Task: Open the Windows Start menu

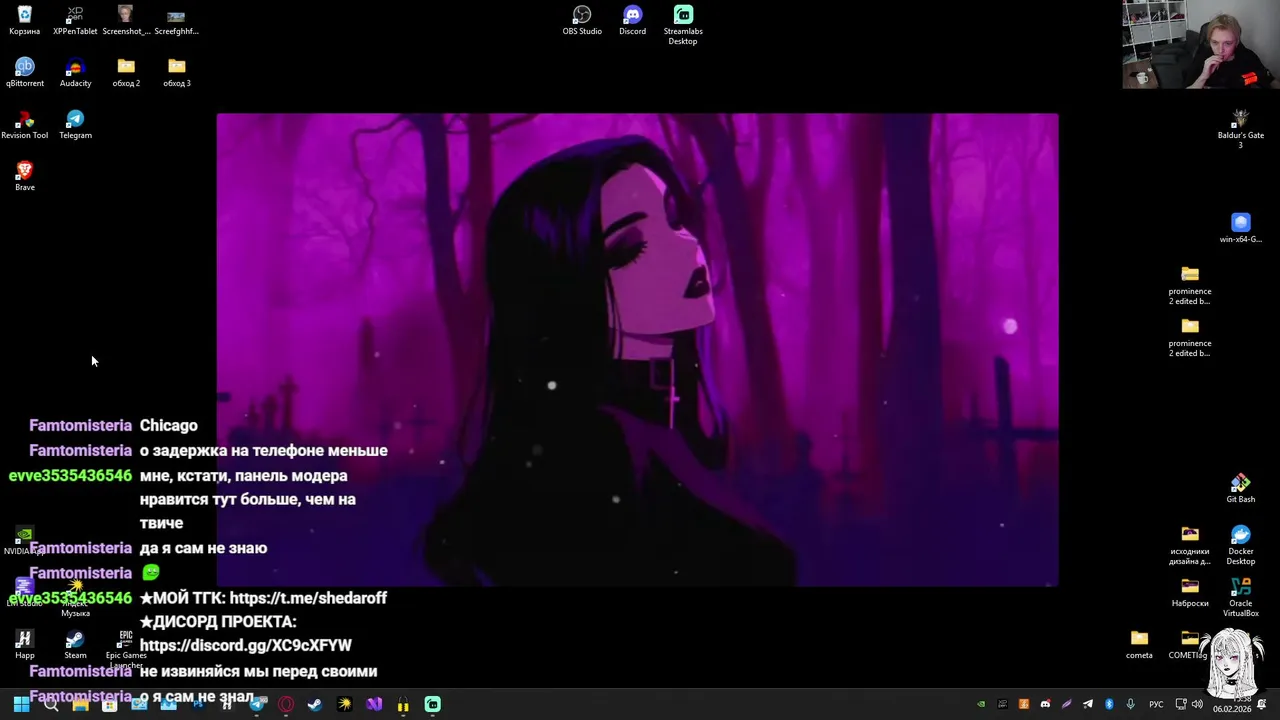Action: tap(21, 704)
